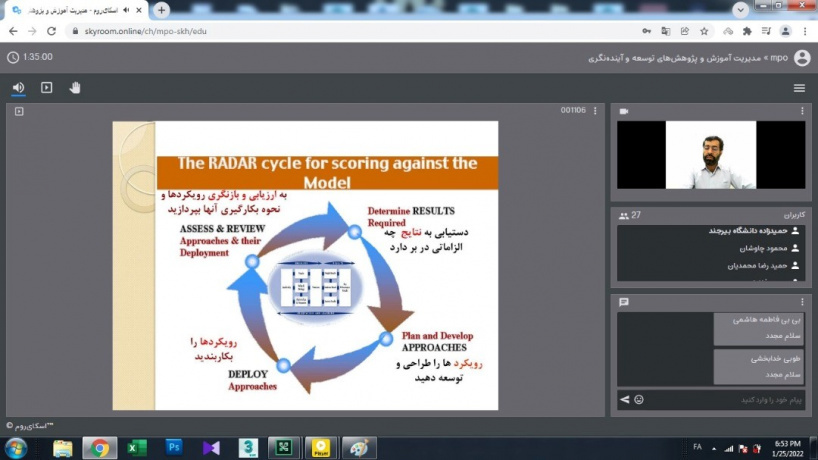Toggle presentation fullscreen icon at panel corner

coord(19,111)
